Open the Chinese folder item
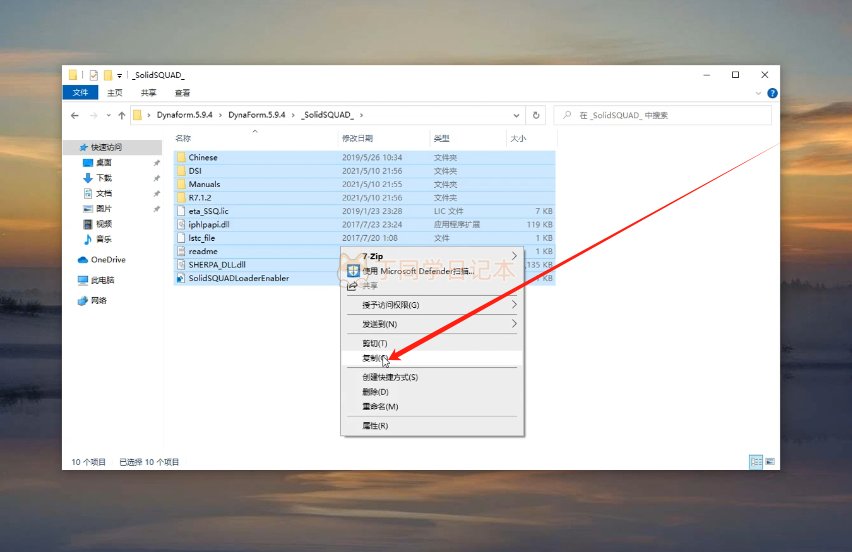The image size is (852, 552). pyautogui.click(x=202, y=157)
